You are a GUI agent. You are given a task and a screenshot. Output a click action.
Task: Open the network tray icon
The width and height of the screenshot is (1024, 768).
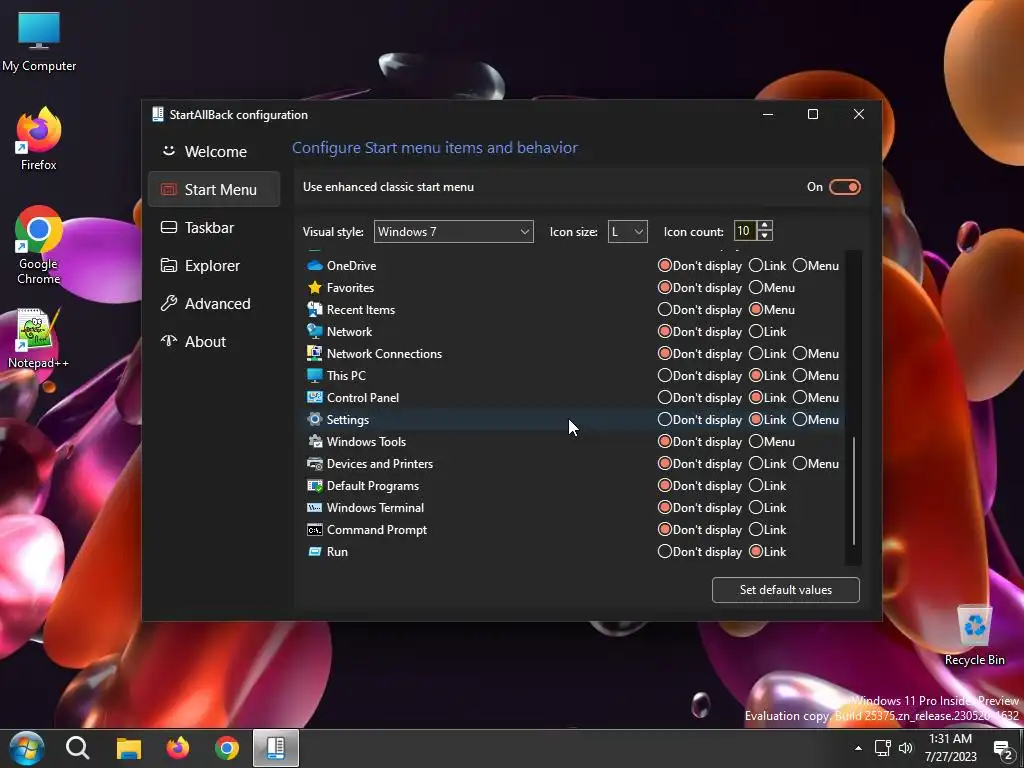tap(883, 748)
